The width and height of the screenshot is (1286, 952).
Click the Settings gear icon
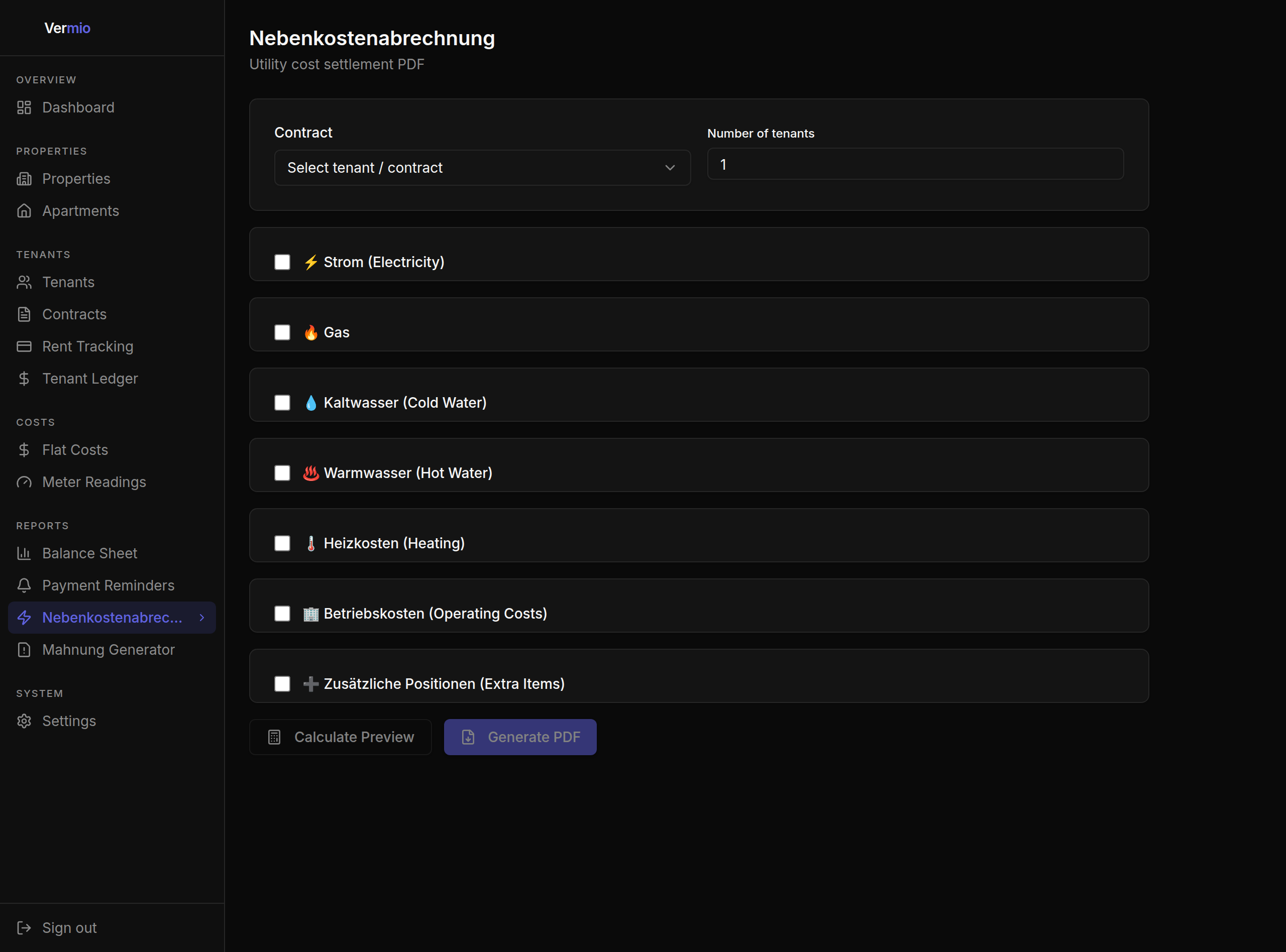(24, 722)
